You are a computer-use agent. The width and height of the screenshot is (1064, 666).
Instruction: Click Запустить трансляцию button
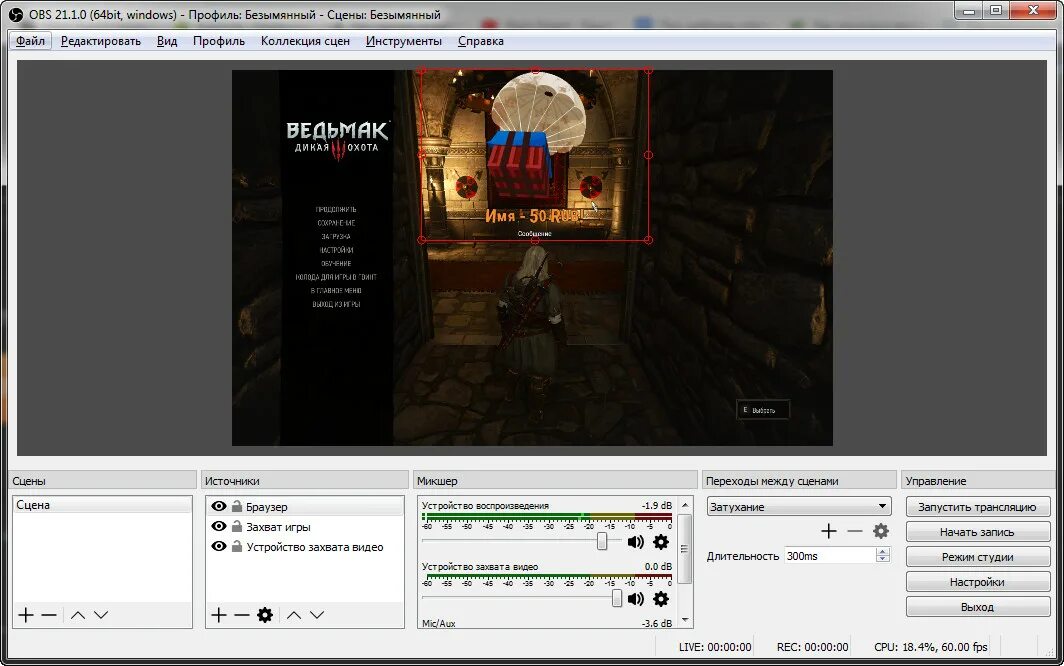tap(977, 507)
